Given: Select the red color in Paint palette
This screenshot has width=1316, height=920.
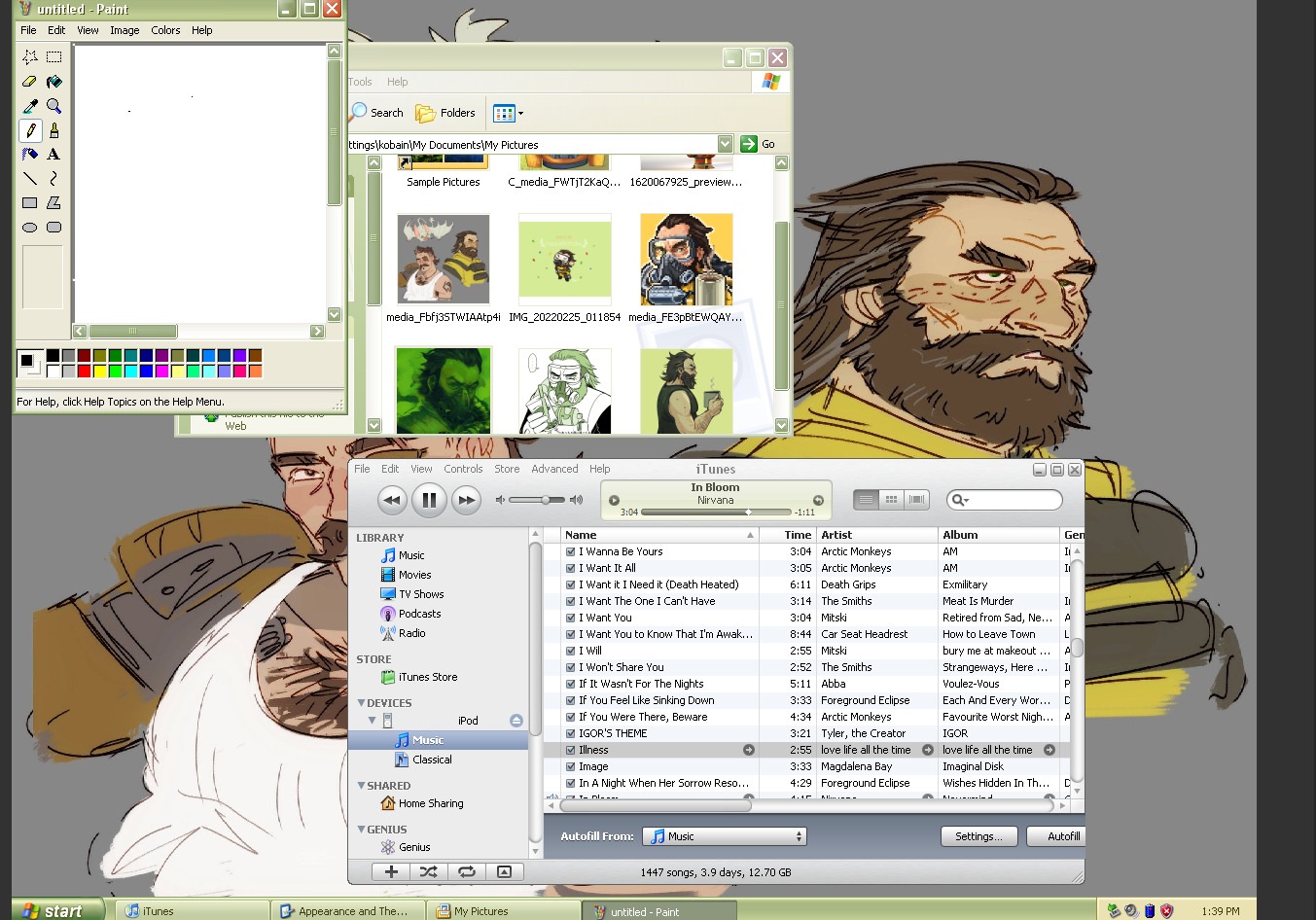Looking at the screenshot, I should click(84, 371).
